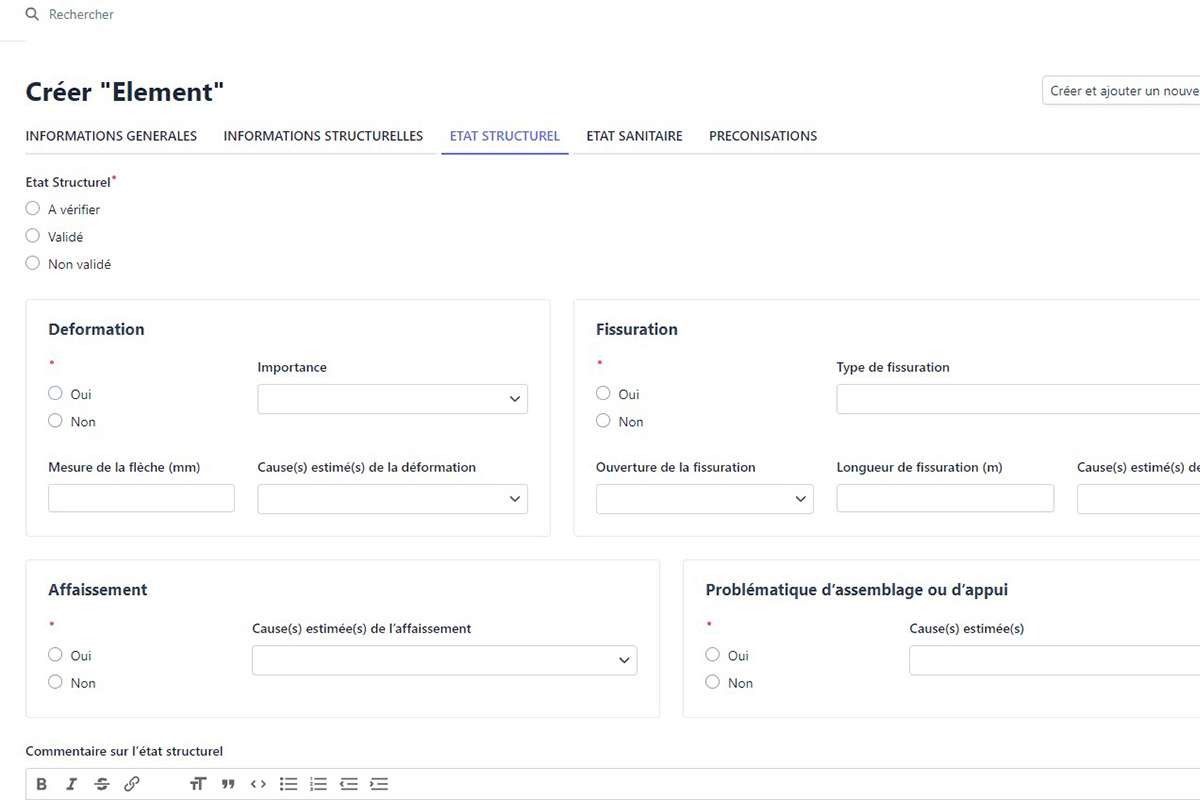Toggle bold formatting in the comment editor
This screenshot has width=1200, height=800.
[41, 784]
